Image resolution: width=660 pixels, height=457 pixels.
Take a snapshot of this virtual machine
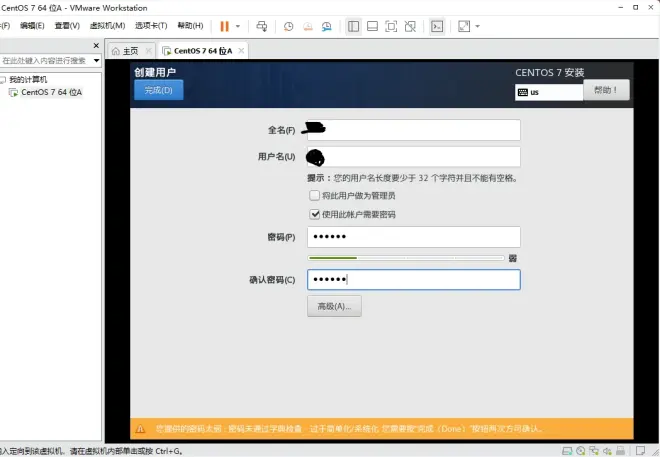(x=288, y=27)
